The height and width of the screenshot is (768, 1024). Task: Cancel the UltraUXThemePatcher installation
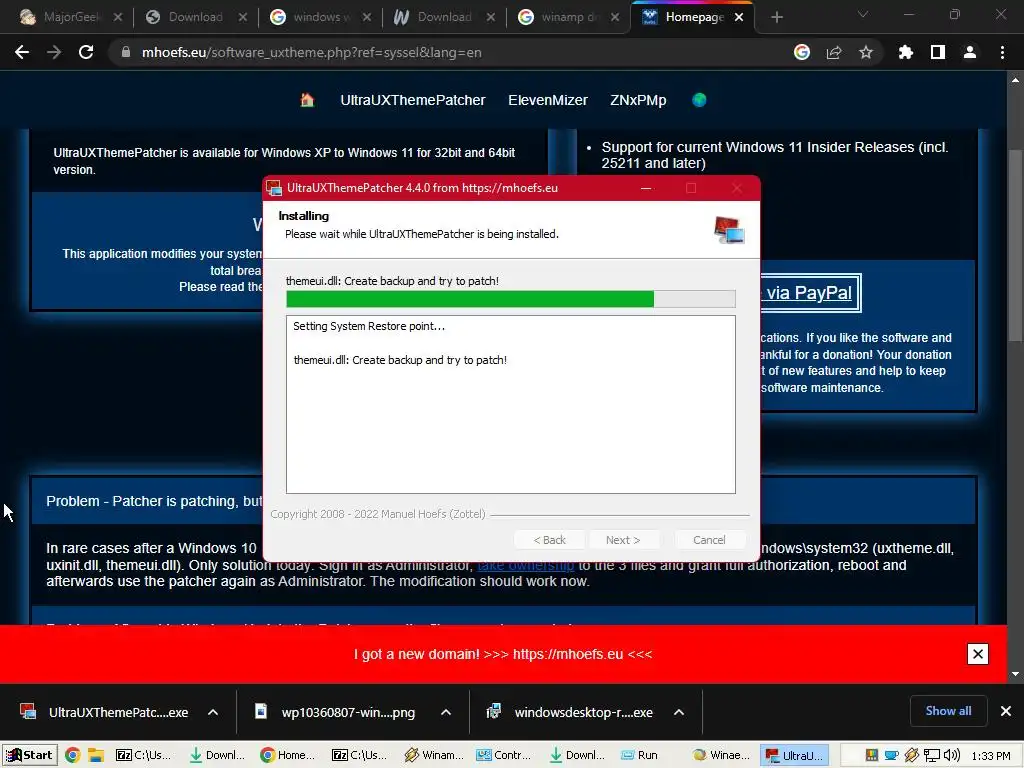click(x=709, y=540)
